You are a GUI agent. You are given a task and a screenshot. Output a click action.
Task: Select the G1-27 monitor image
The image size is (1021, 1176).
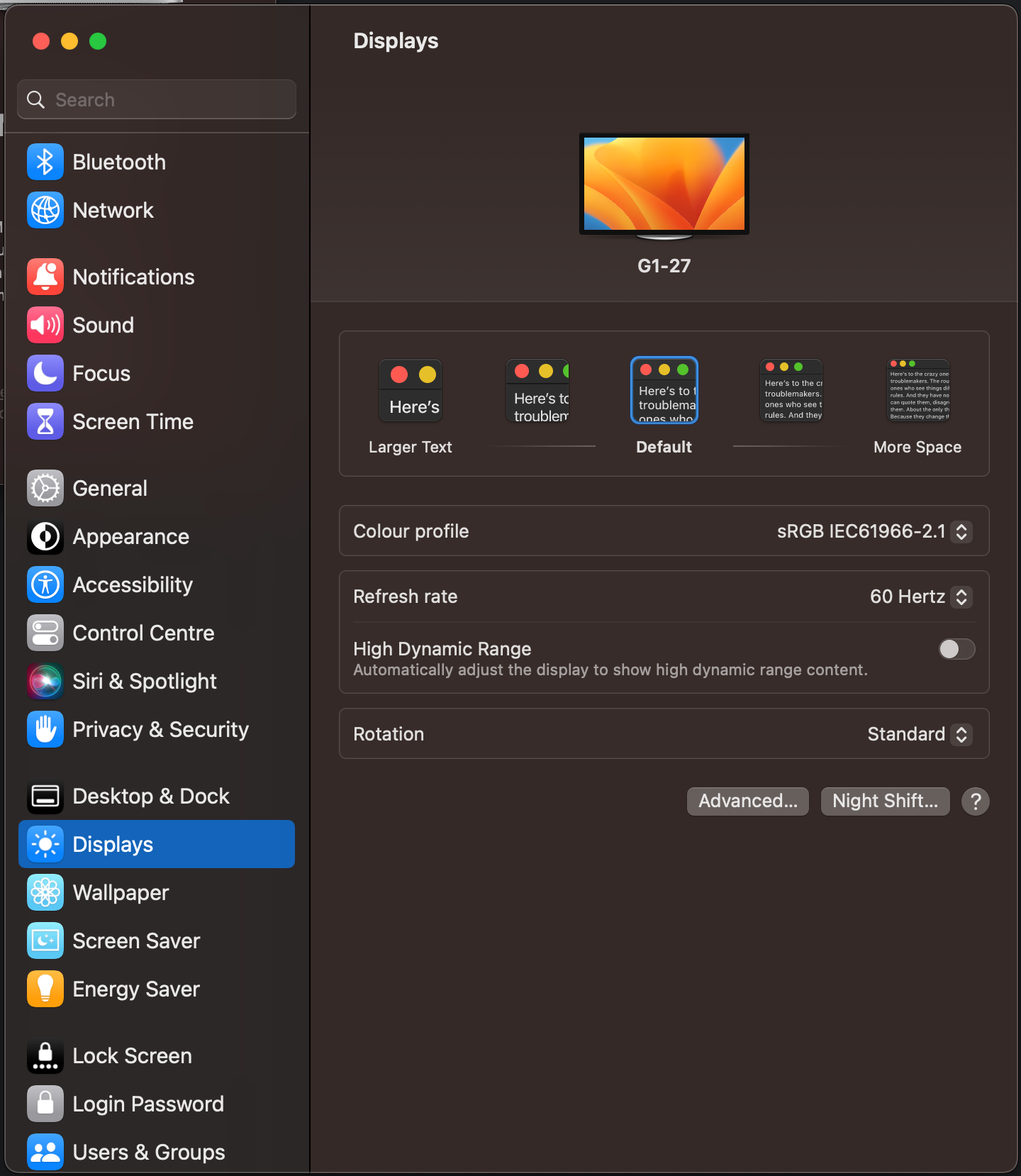(x=664, y=187)
